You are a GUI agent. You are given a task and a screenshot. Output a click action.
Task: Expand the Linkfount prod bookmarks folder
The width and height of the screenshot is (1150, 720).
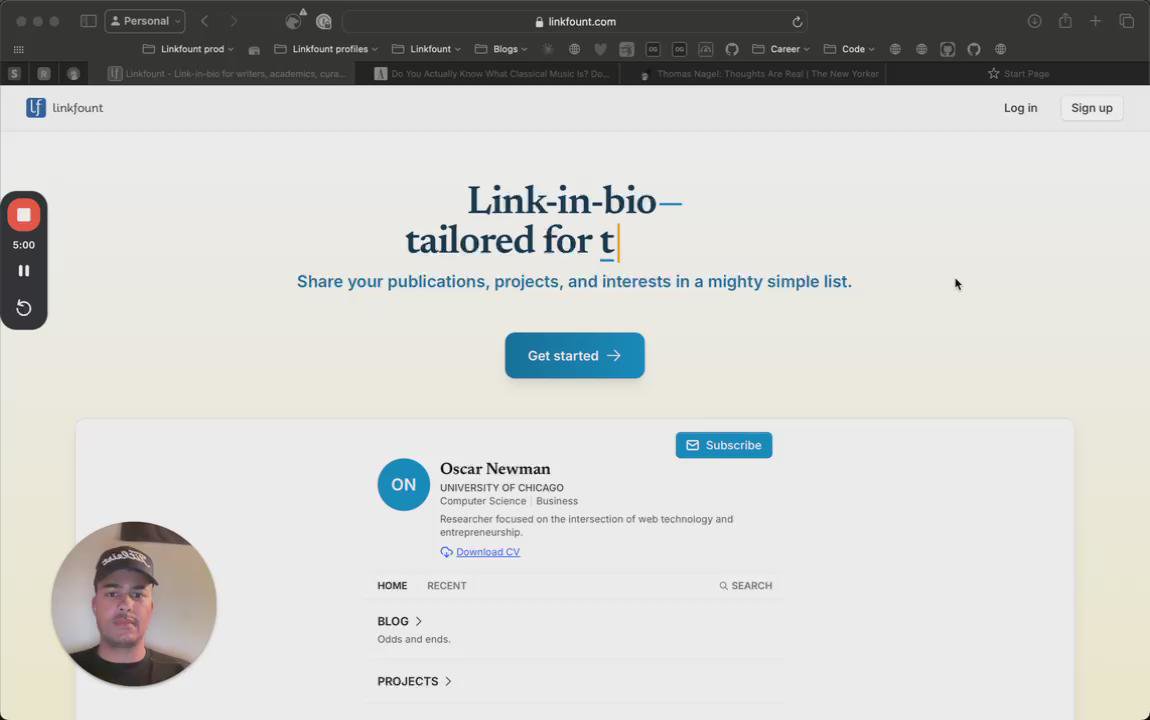tap(188, 49)
